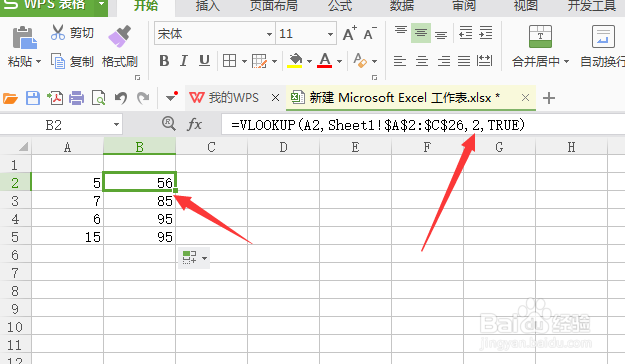The image size is (625, 364).
Task: Click distributed alignment icon
Action: 484,61
